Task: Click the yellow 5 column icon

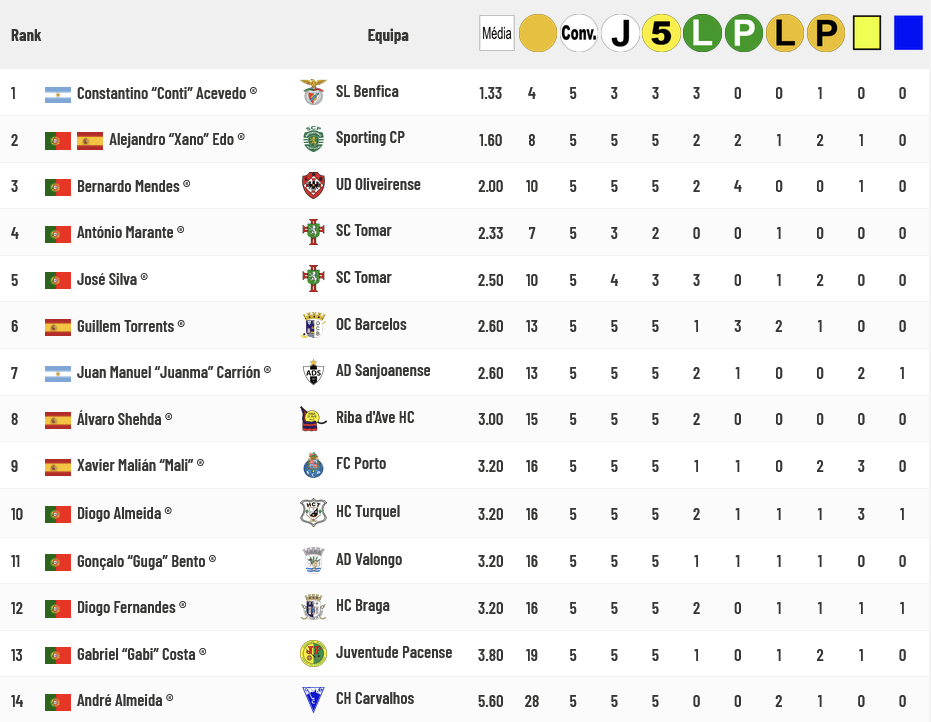Action: (661, 34)
